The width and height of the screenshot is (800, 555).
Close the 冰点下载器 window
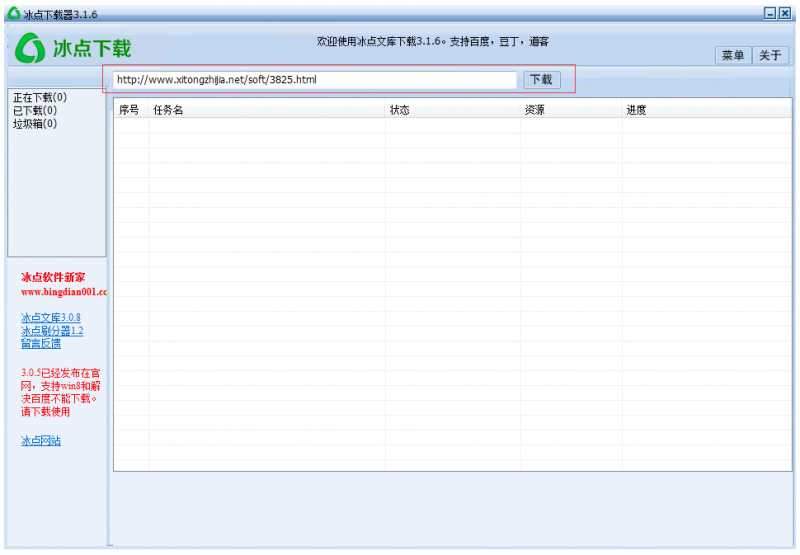point(785,13)
